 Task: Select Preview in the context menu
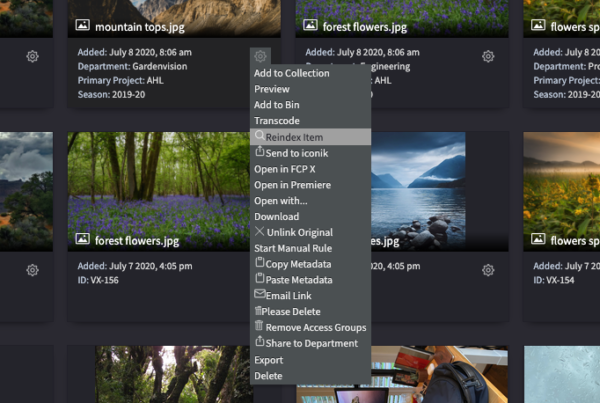[272, 89]
